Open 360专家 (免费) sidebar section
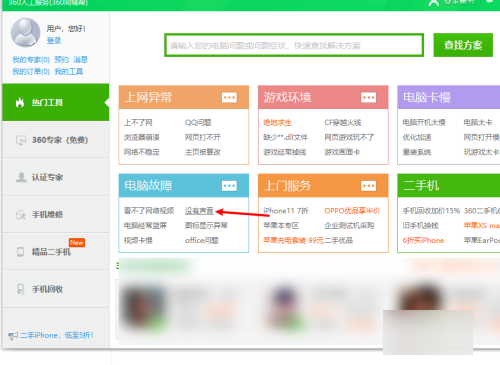Viewport: 500px width, 365px height. pos(56,140)
